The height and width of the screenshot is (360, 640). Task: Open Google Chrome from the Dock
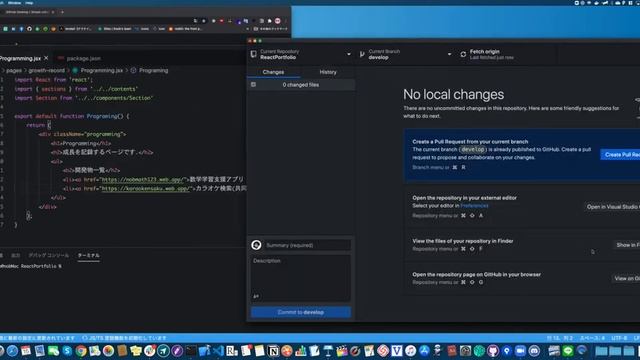pyautogui.click(x=81, y=351)
